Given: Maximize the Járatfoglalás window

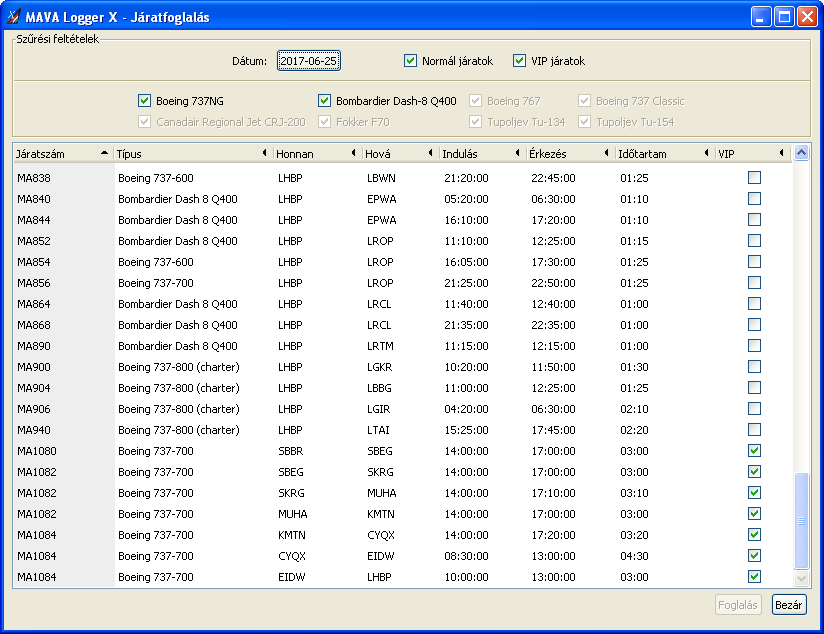Looking at the screenshot, I should point(784,17).
